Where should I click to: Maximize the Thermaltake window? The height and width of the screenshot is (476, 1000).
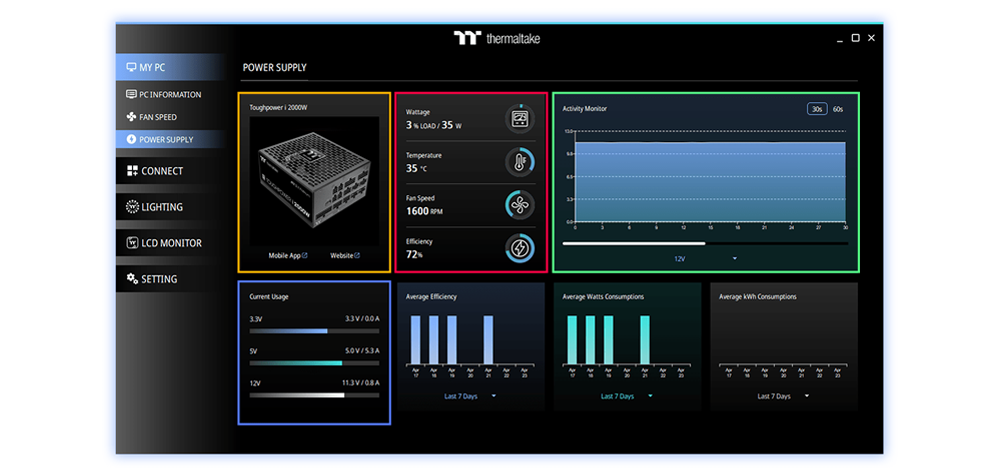coord(856,38)
